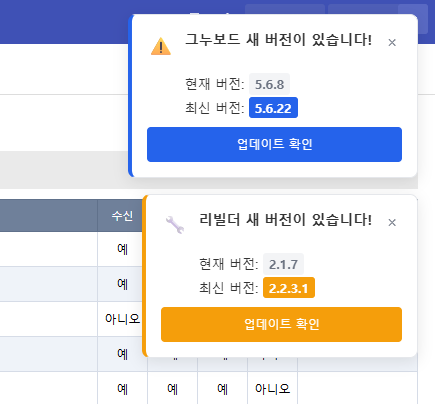Click 예 in the bottom row of 수신 column
This screenshot has height=404, width=435.
(x=122, y=389)
